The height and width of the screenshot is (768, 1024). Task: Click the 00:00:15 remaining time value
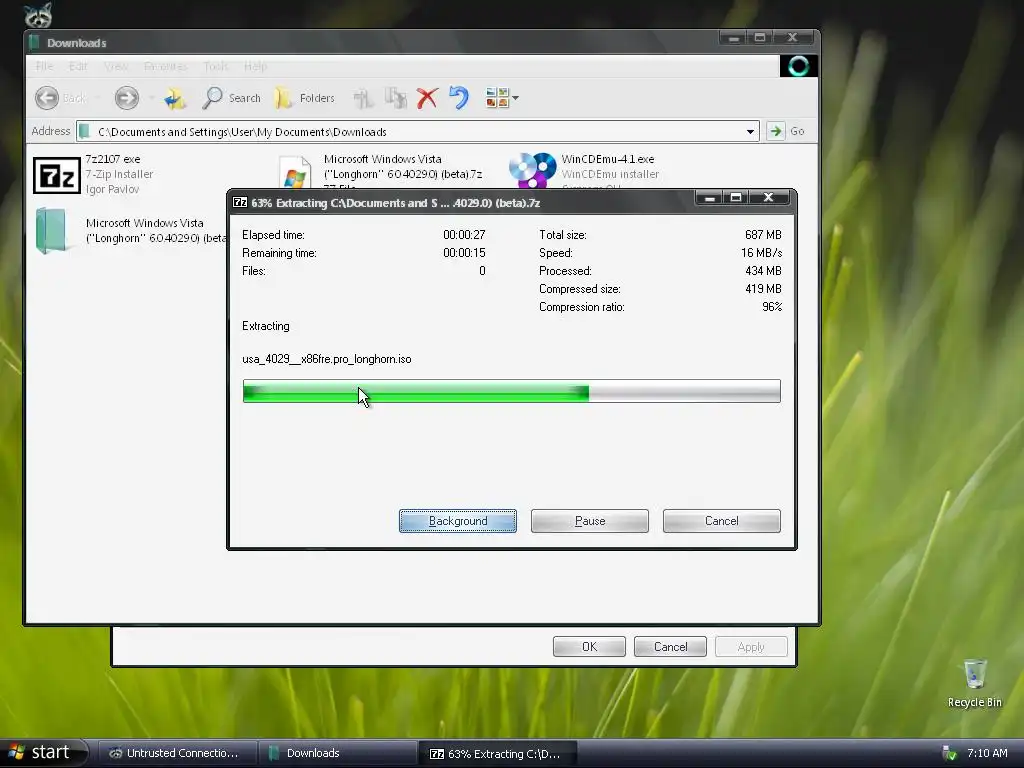coord(464,253)
